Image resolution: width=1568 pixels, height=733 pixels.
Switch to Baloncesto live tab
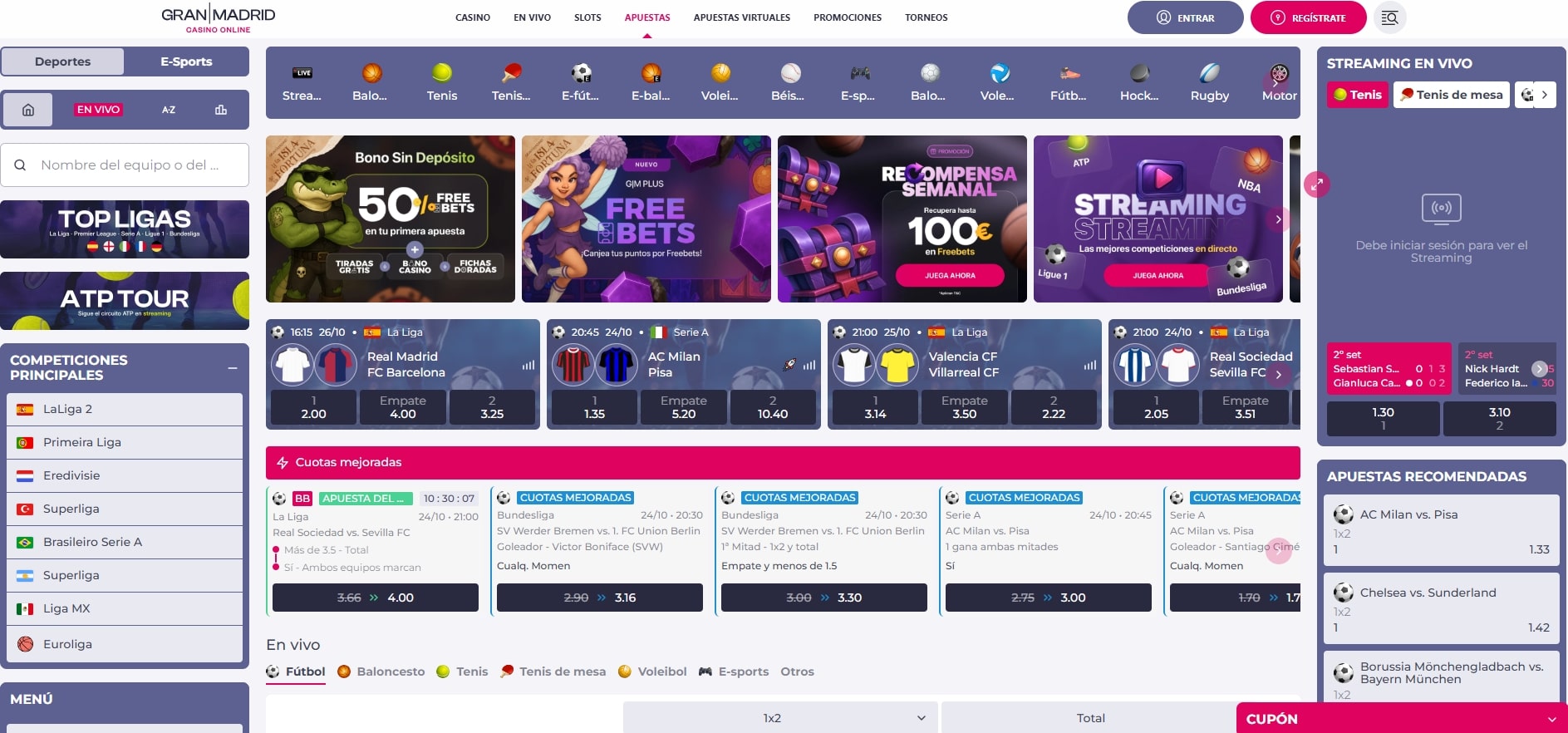click(x=381, y=672)
